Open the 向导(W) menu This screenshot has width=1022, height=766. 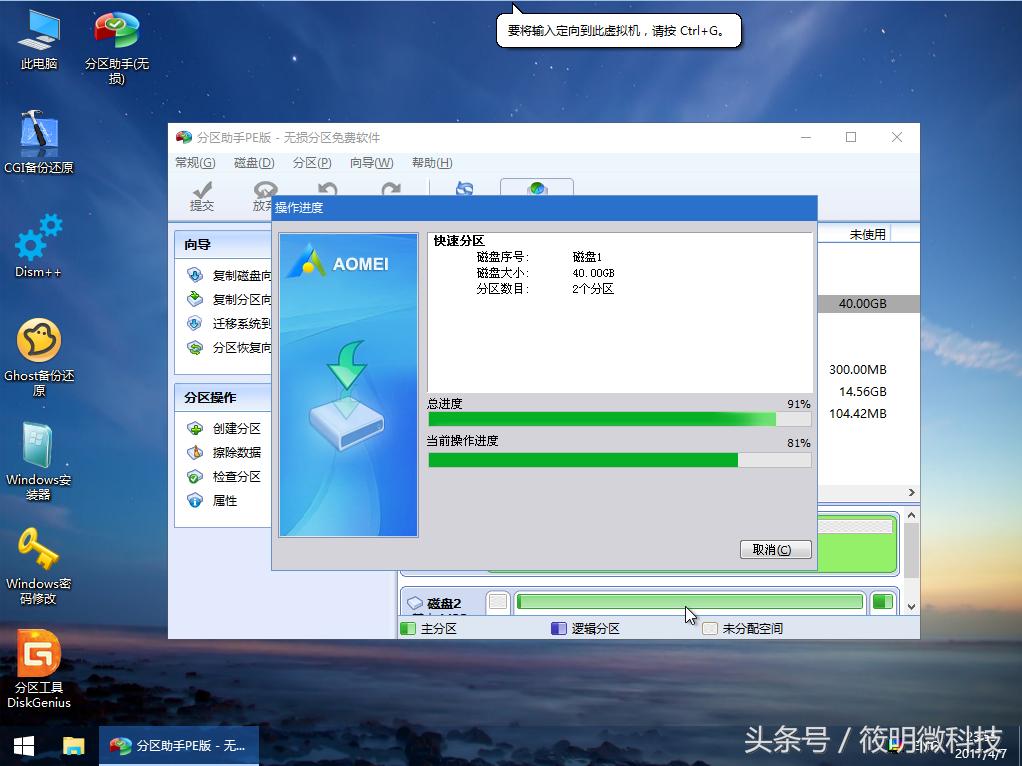tap(370, 161)
